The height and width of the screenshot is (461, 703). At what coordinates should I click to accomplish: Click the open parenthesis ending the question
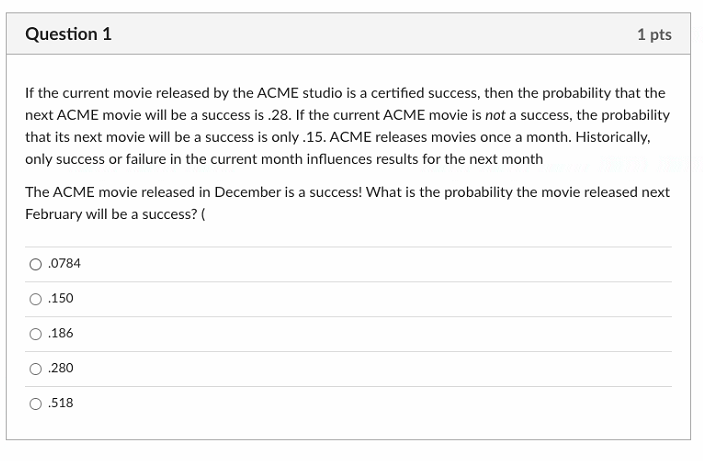click(204, 214)
